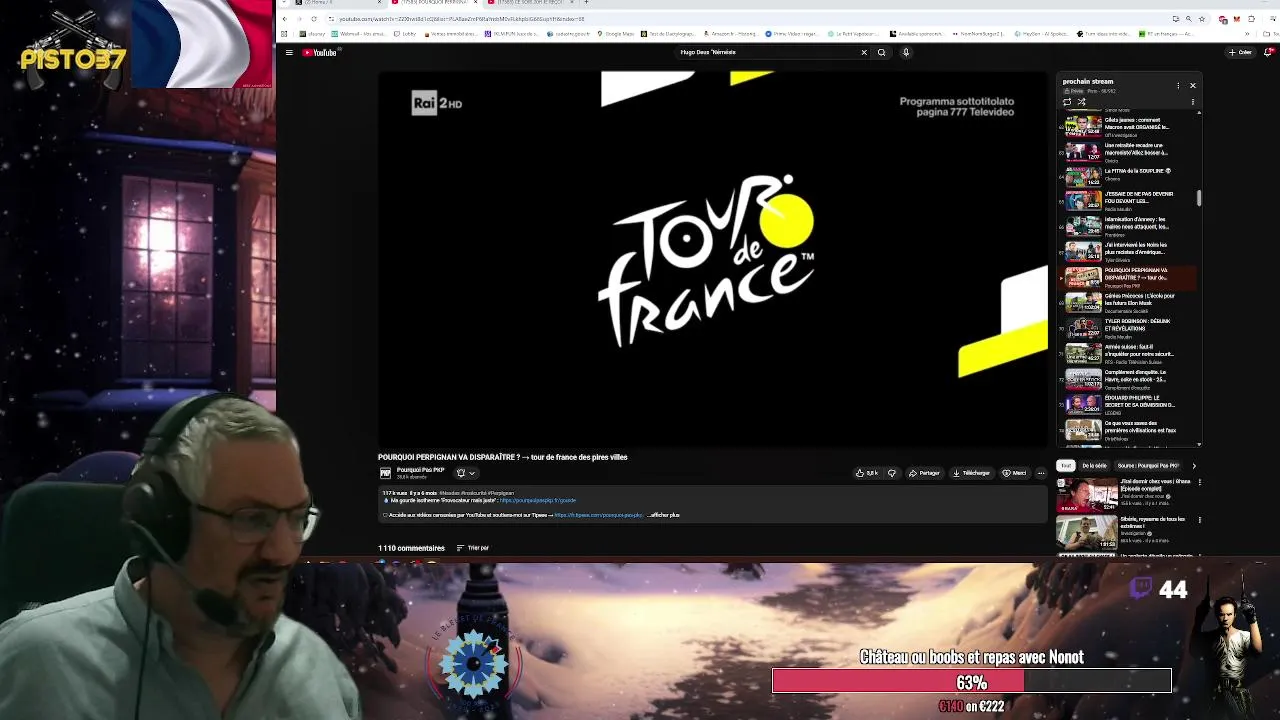Open the 'Gilets jaunes : comment Macron' playlist video
Viewport: 1280px width, 720px height.
pyautogui.click(x=1125, y=126)
